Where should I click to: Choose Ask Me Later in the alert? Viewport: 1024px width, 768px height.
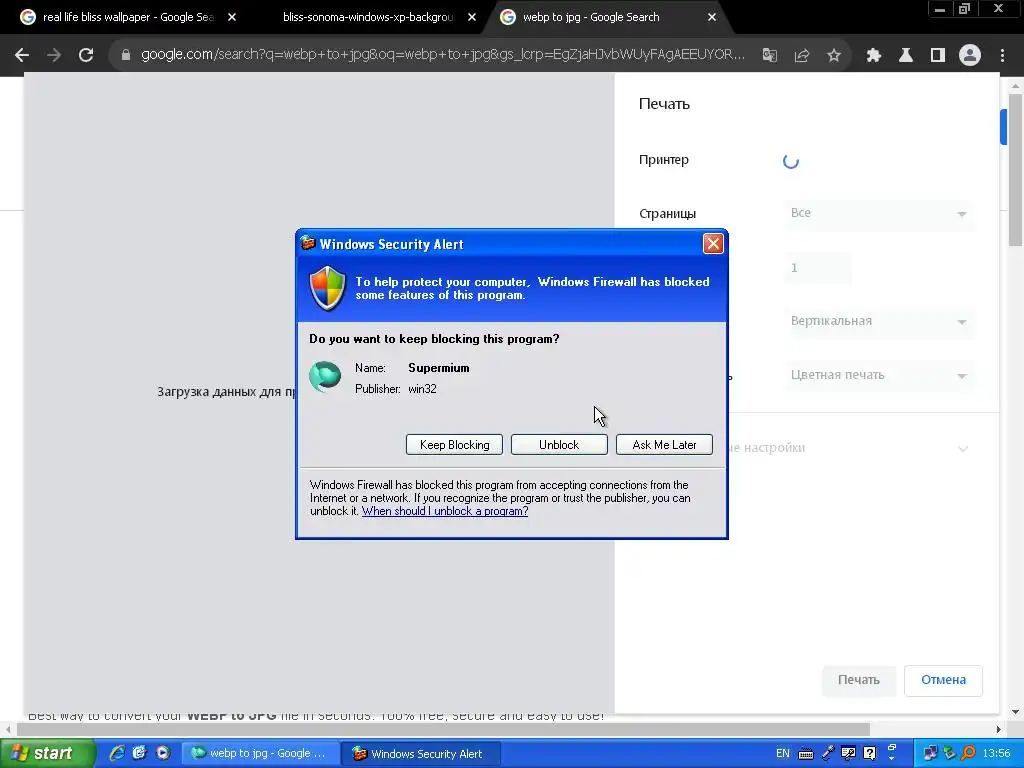pyautogui.click(x=664, y=445)
